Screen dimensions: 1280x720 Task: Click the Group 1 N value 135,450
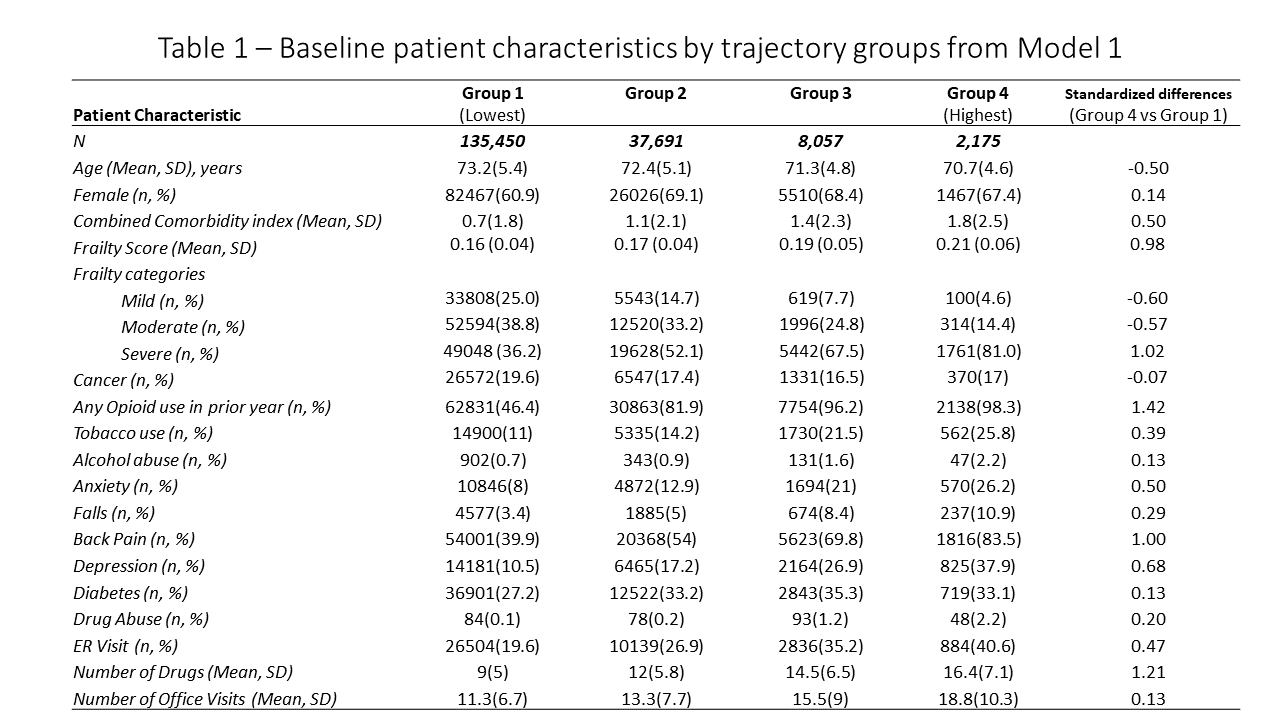491,142
